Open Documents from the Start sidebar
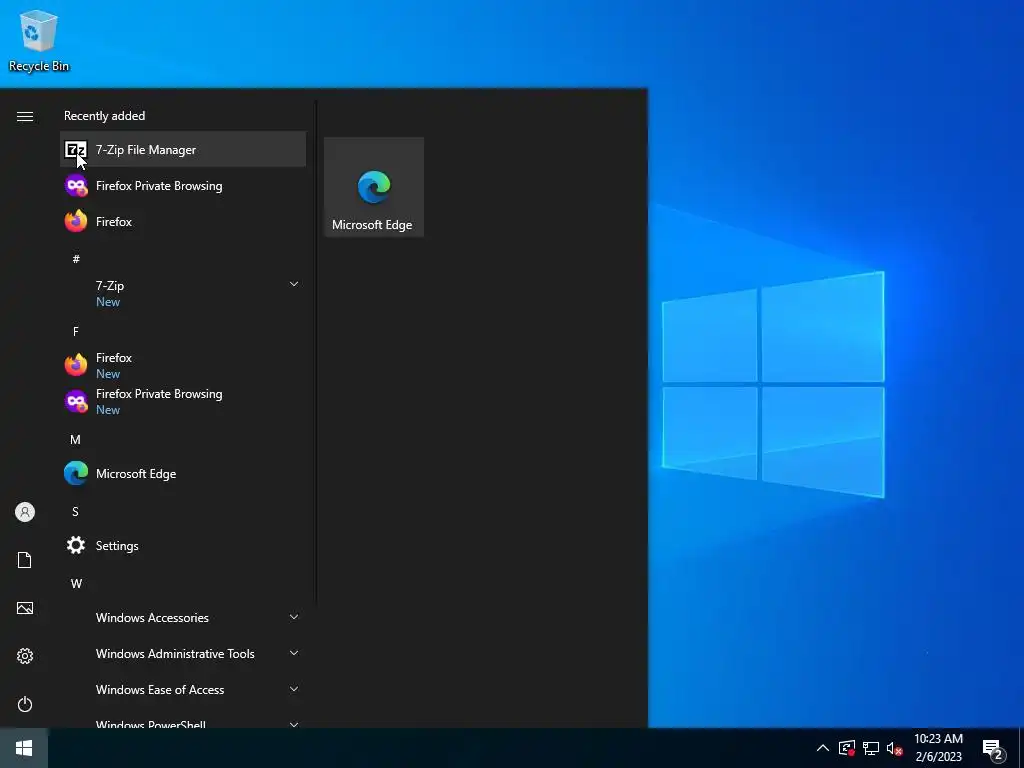1024x768 pixels. click(x=25, y=560)
